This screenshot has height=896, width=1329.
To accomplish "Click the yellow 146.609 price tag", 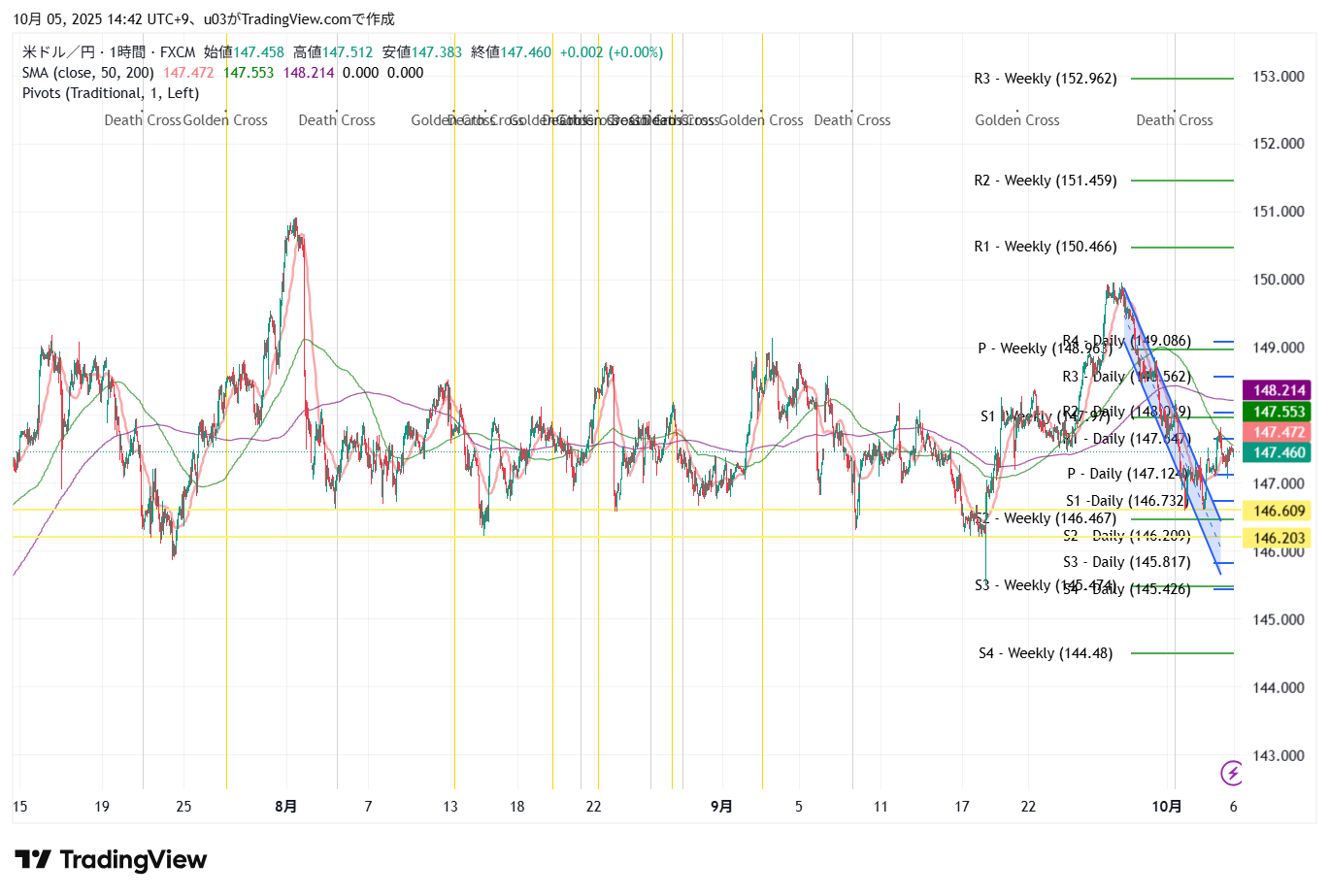I will (1279, 511).
